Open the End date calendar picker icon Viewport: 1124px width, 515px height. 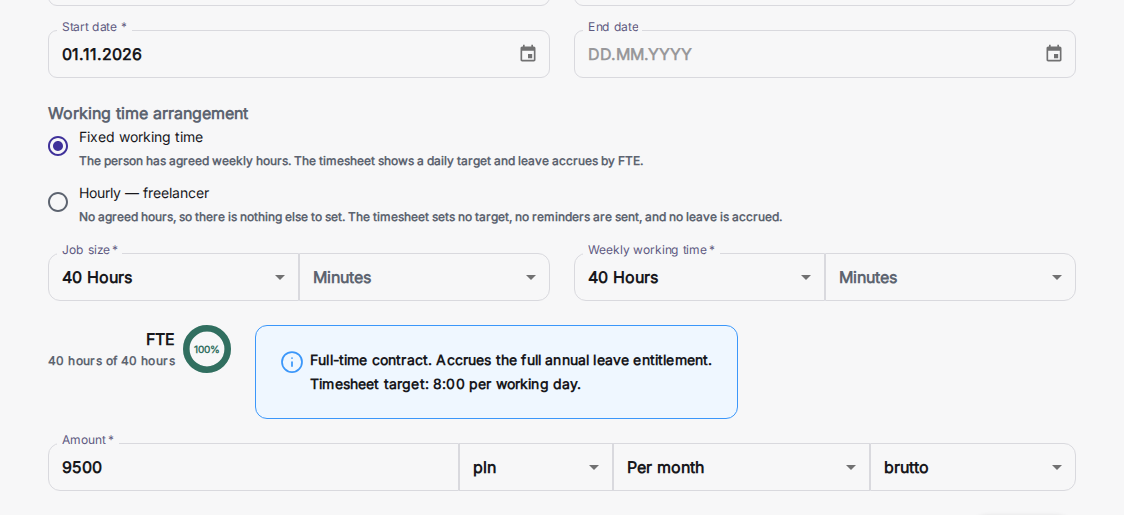(x=1053, y=54)
